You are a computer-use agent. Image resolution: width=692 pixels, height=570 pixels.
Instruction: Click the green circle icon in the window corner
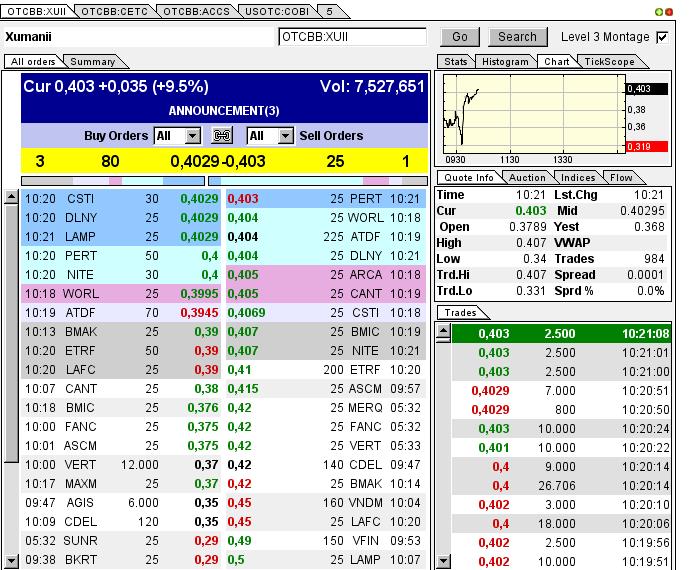[659, 12]
